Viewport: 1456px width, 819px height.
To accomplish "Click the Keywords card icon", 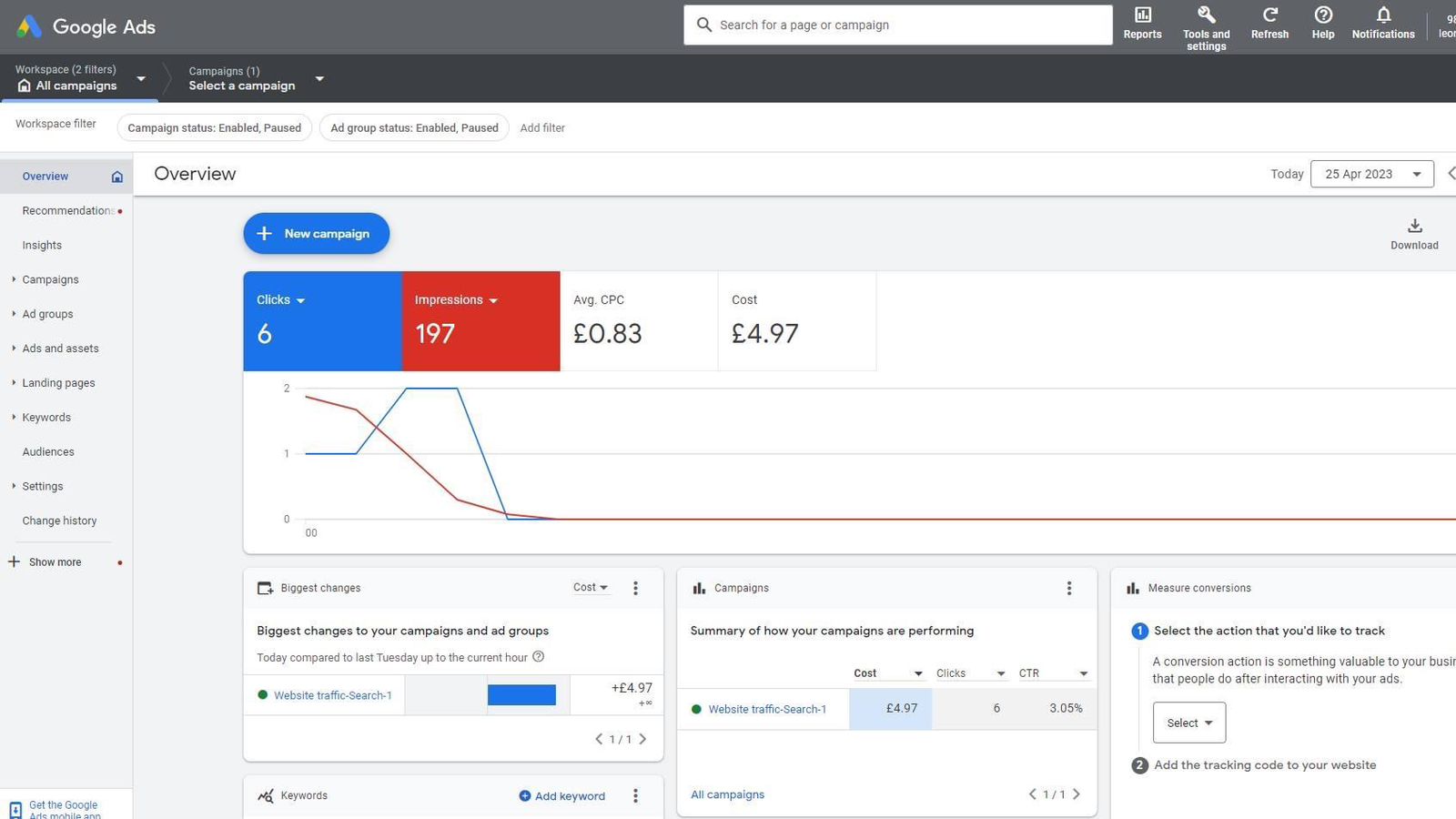I will [x=265, y=795].
